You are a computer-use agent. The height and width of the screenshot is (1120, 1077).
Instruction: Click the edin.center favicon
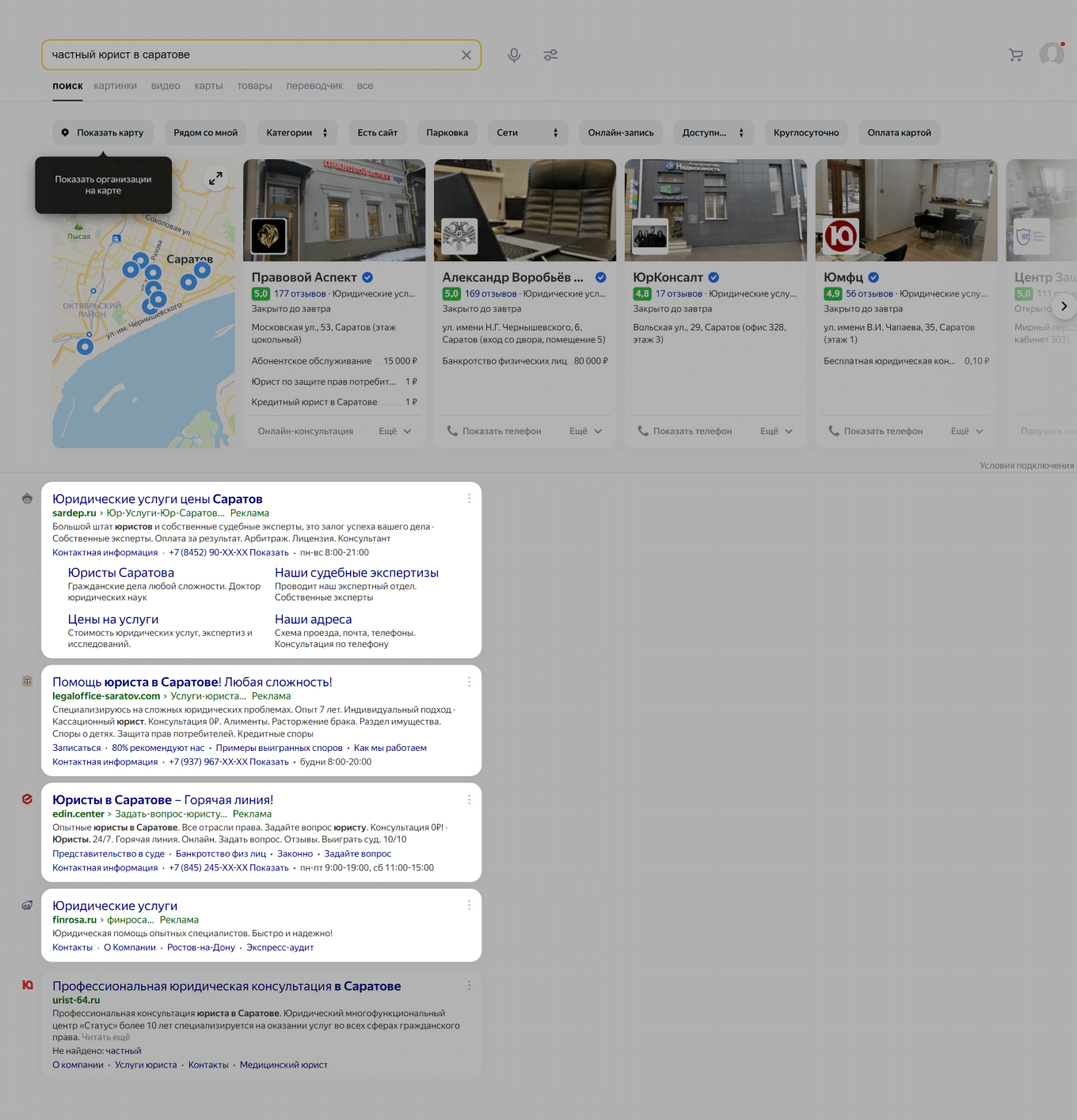[27, 799]
